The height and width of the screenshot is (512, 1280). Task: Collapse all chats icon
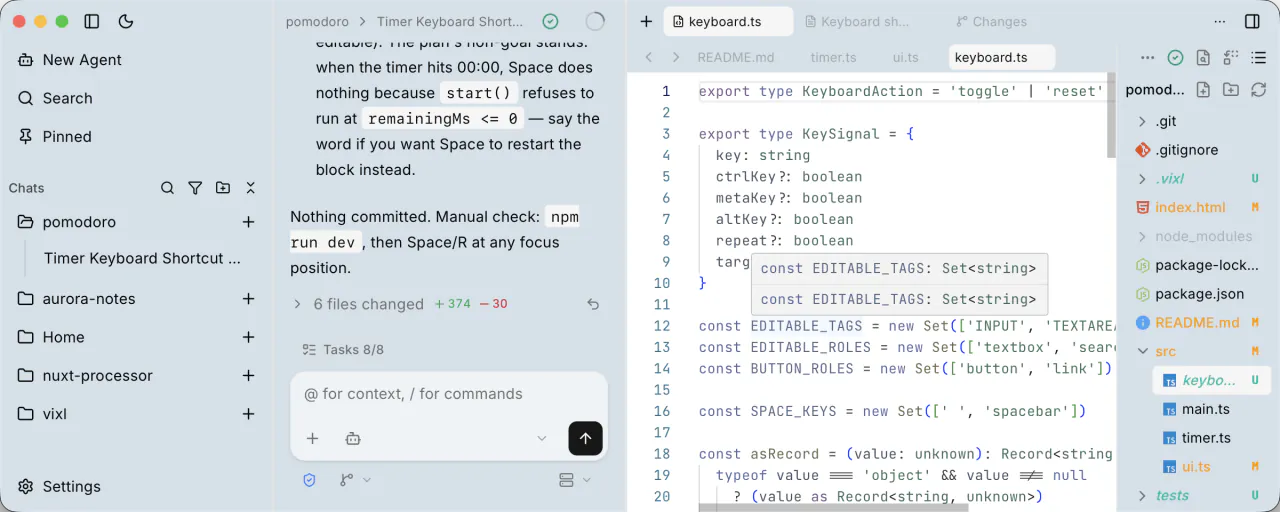(250, 188)
